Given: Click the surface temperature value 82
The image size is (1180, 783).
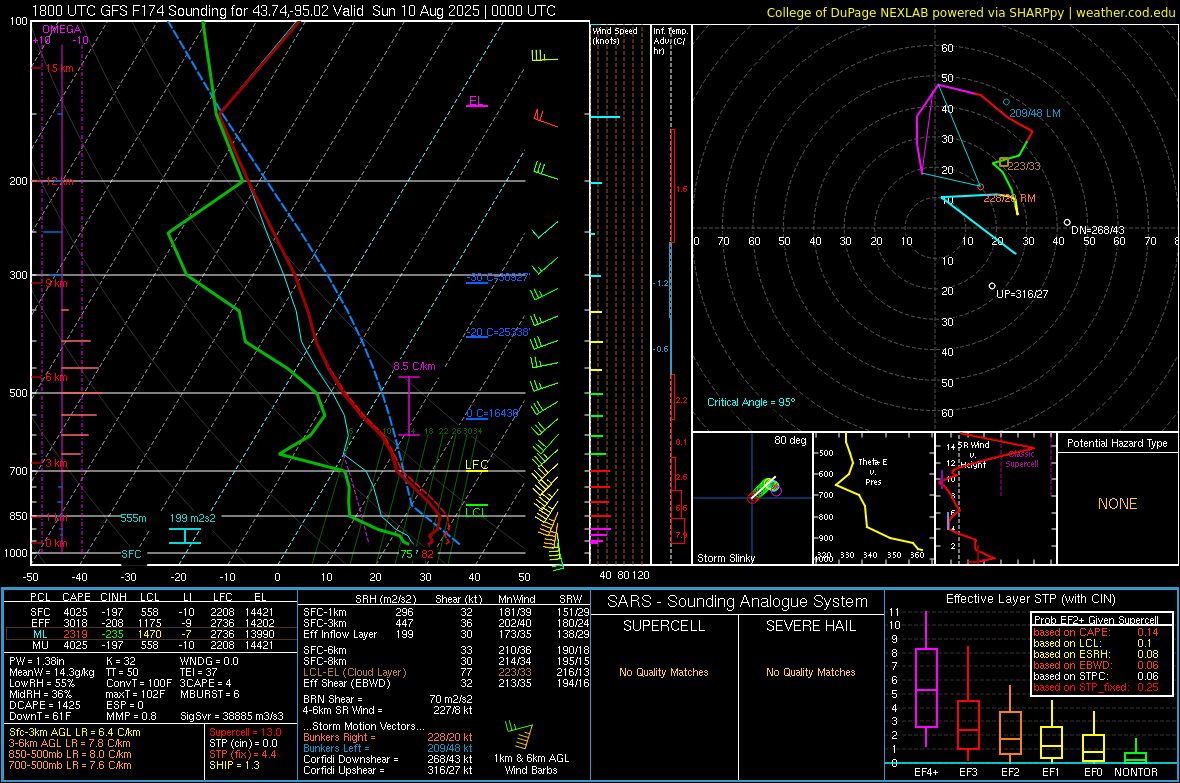Looking at the screenshot, I should coord(427,554).
